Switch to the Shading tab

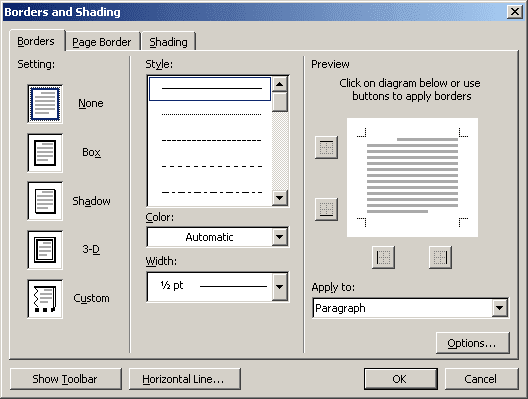point(168,42)
